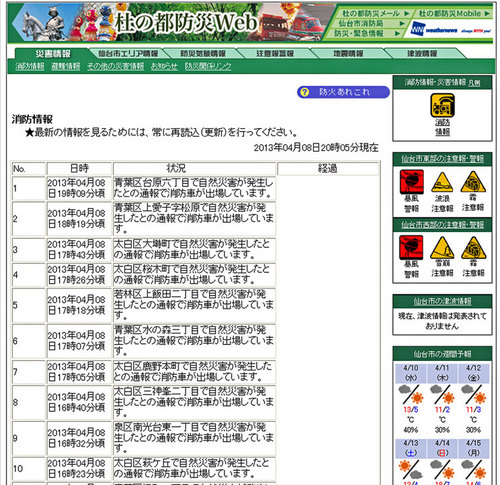
Task: Click the 仙台市消防局 header link
Action: point(370,23)
